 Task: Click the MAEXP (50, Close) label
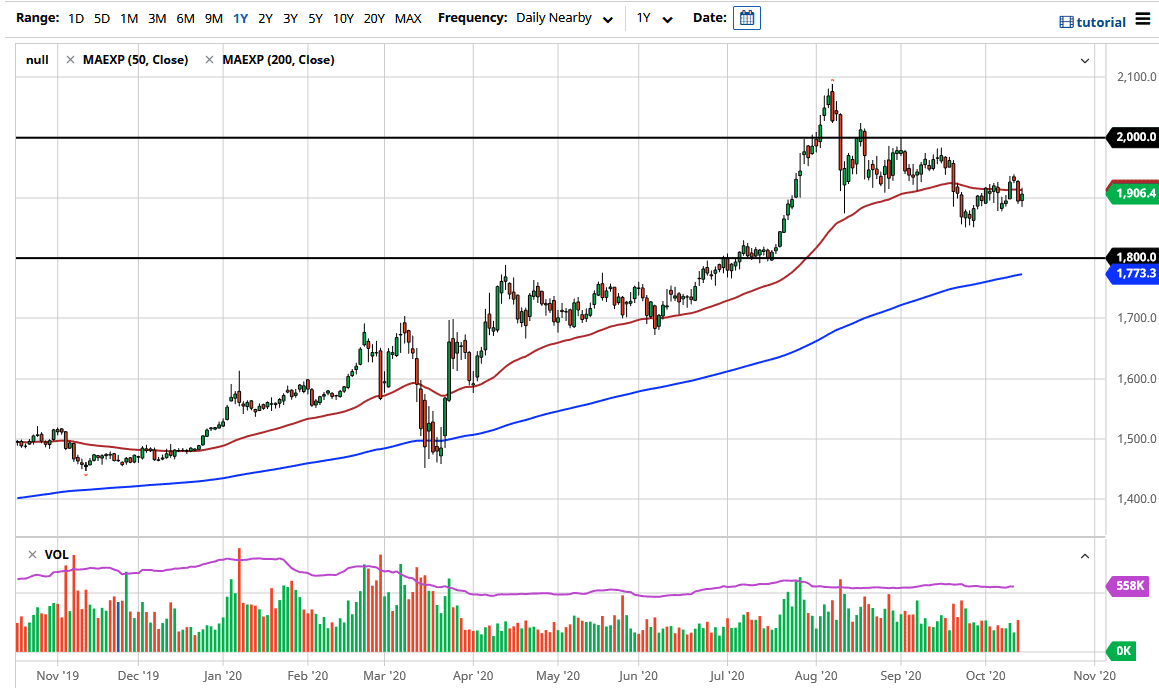click(135, 60)
